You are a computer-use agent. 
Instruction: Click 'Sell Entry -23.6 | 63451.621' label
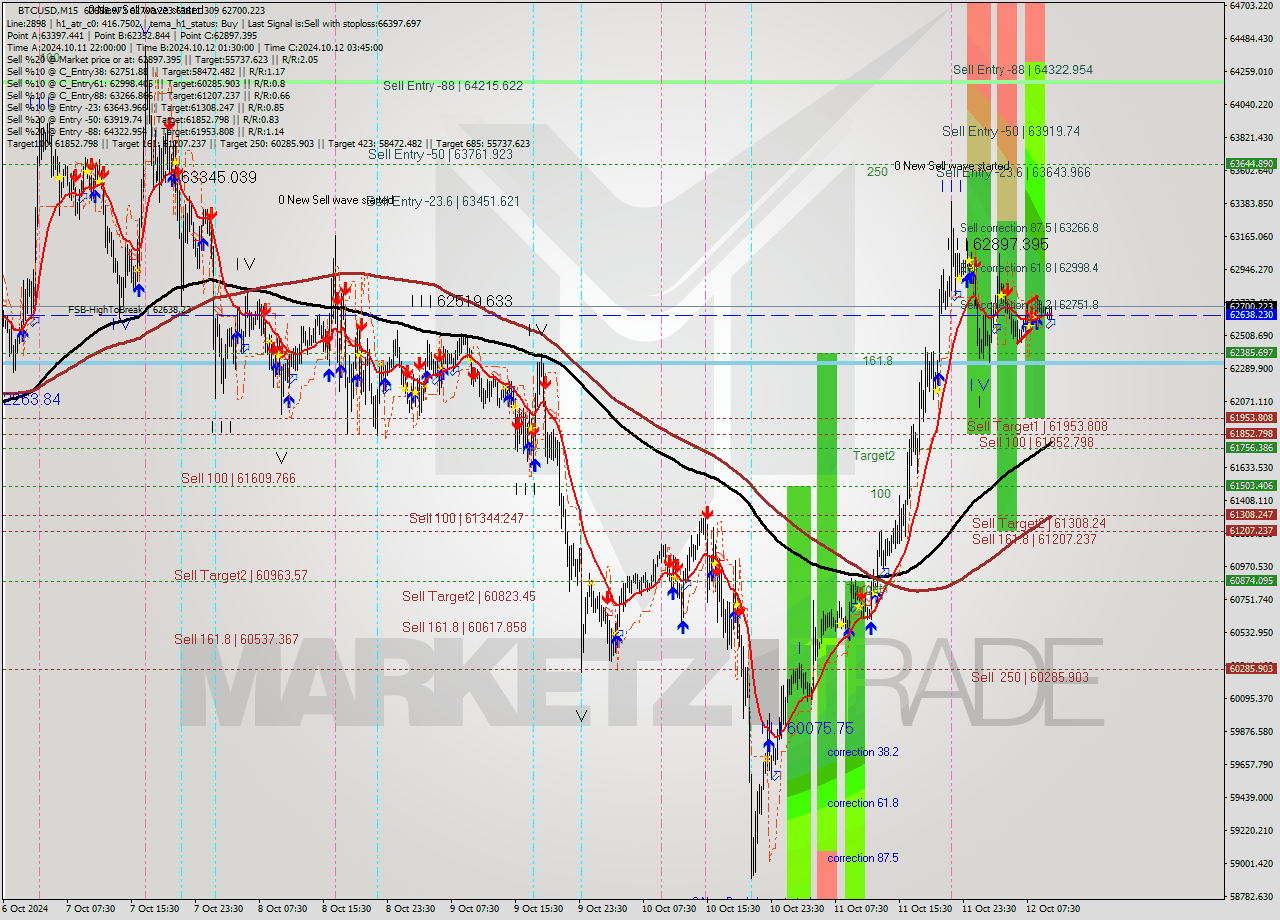coord(443,201)
